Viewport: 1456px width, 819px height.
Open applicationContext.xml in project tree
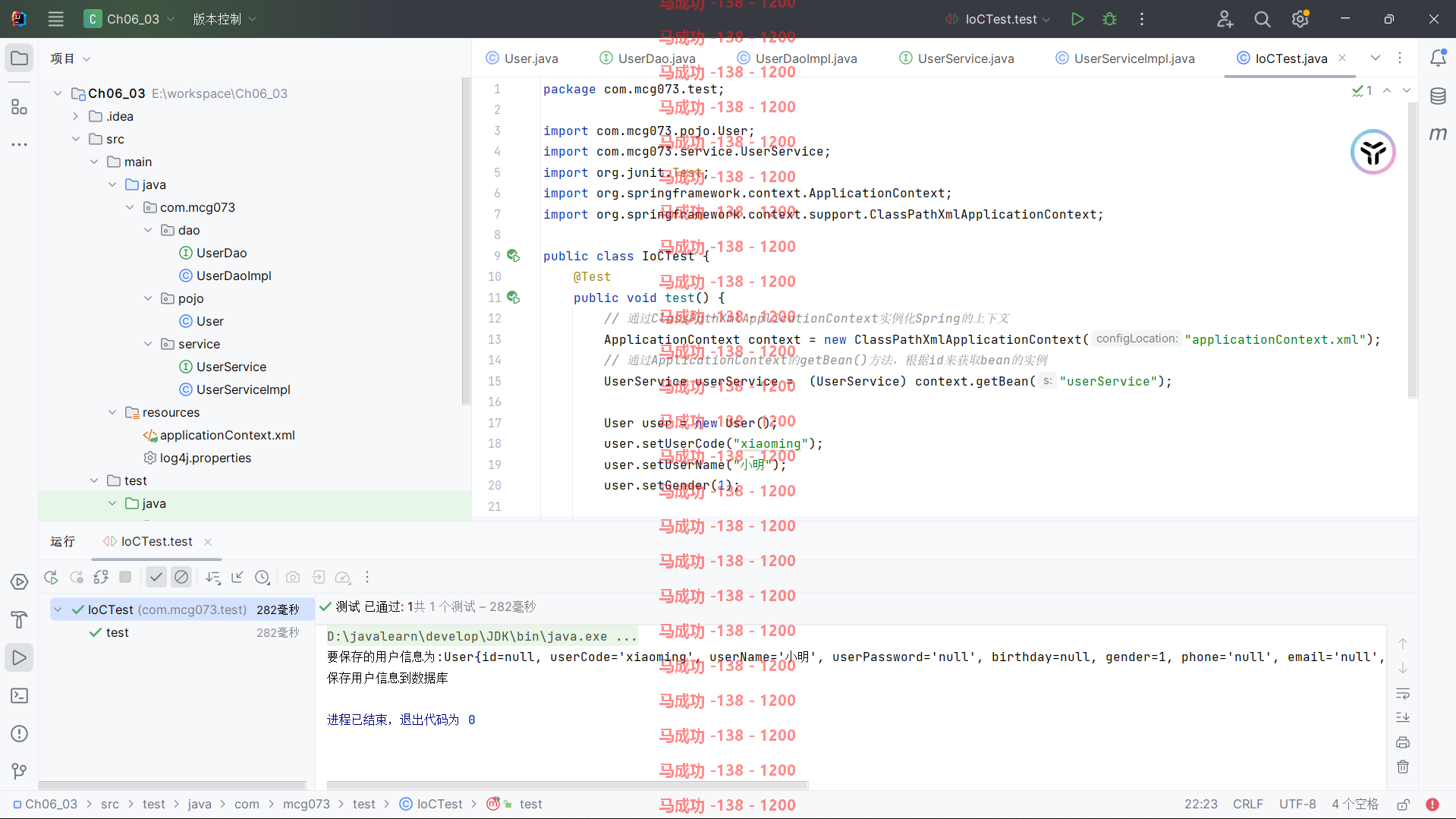coord(219,435)
